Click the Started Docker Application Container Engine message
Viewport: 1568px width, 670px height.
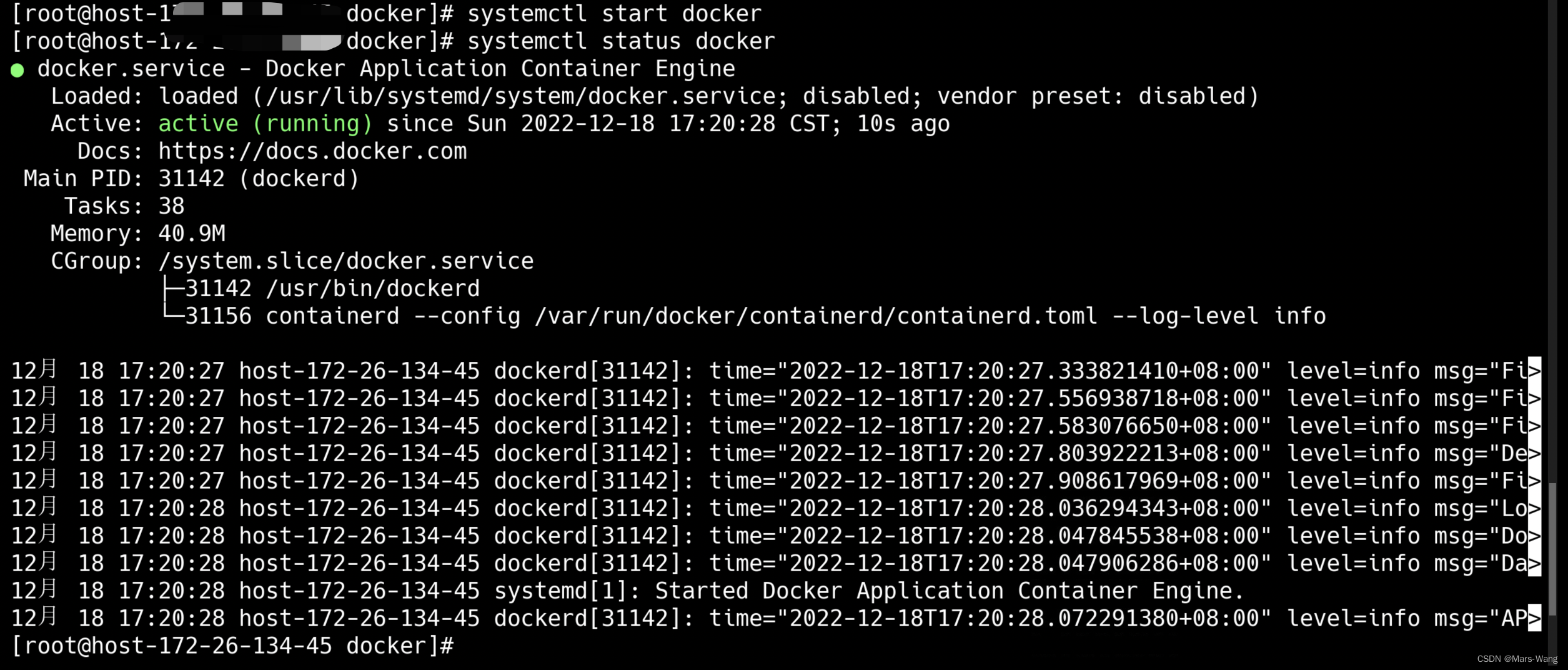click(950, 591)
